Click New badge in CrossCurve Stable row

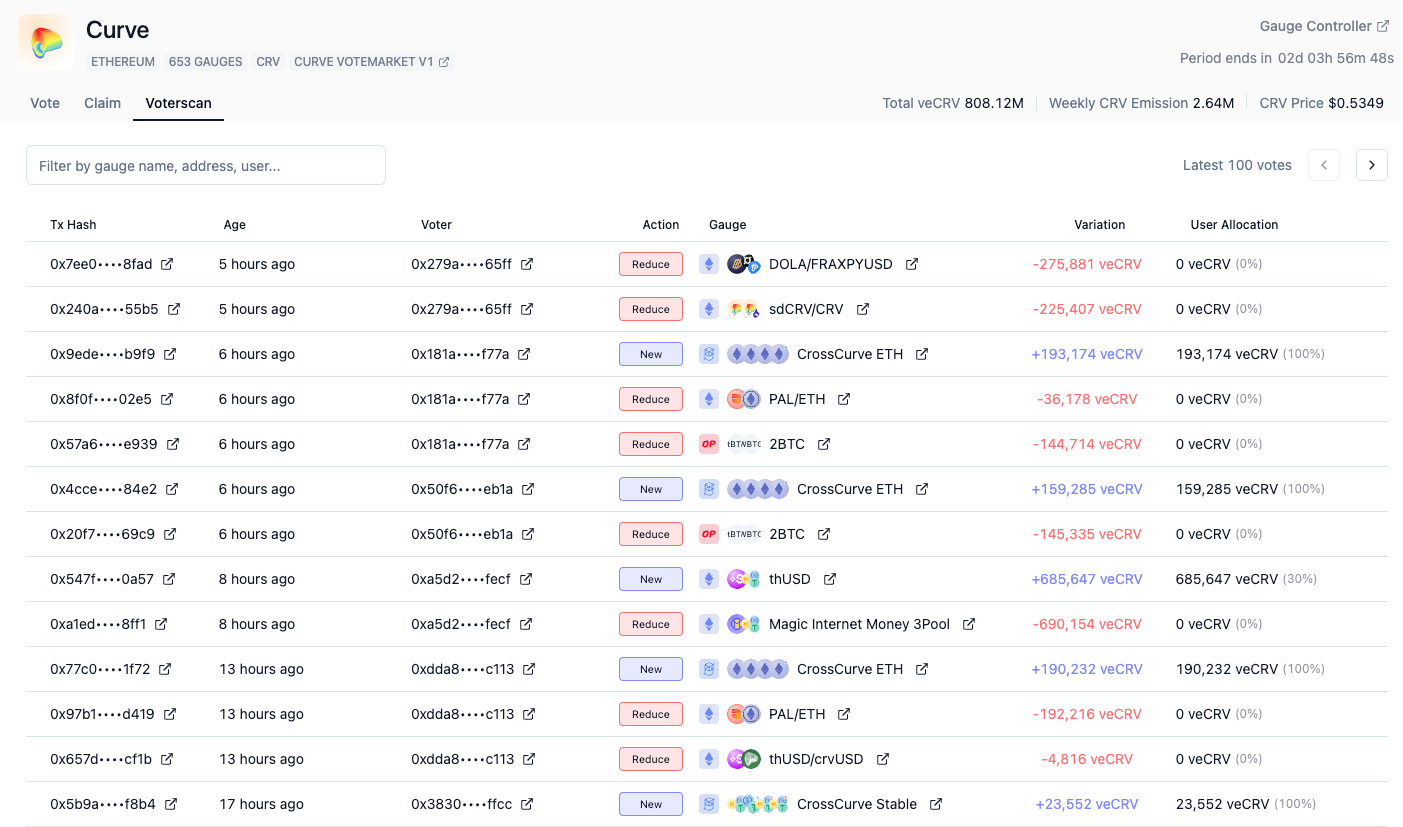[651, 804]
